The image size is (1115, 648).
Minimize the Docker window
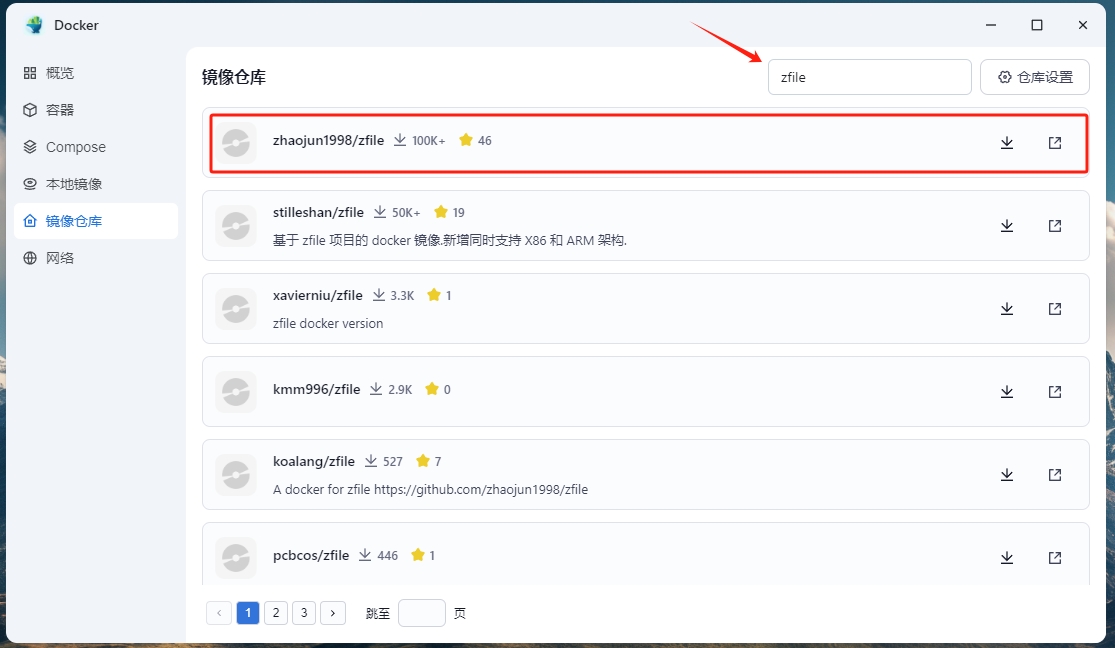[x=991, y=25]
